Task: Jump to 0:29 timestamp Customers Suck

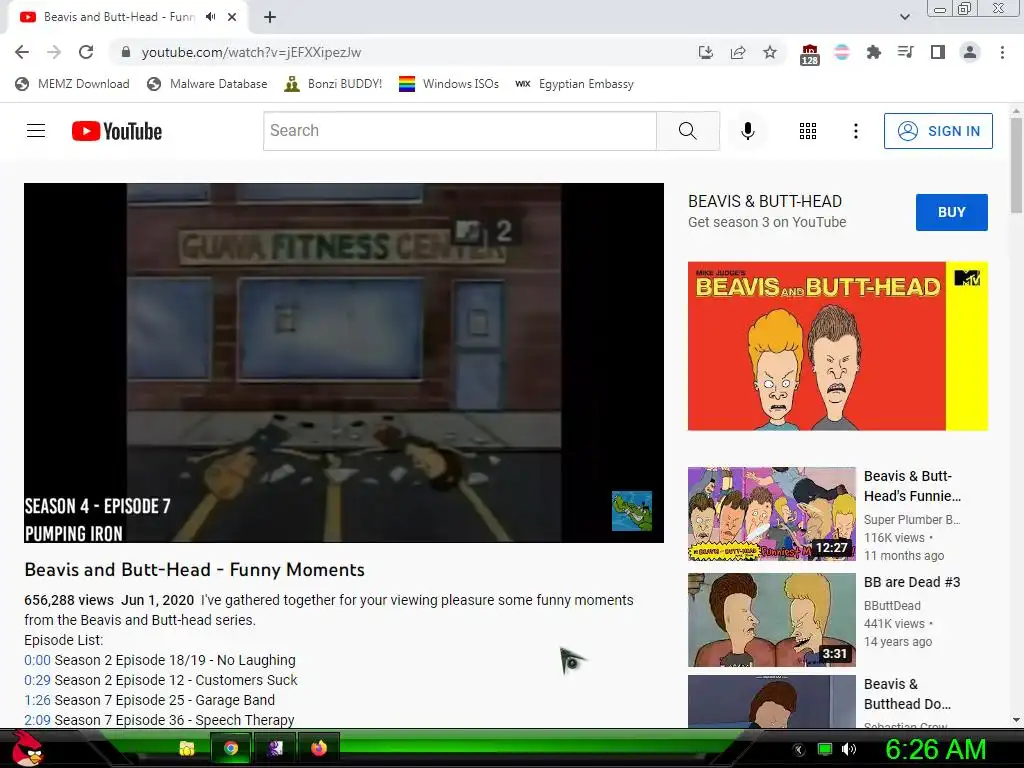Action: (x=37, y=680)
